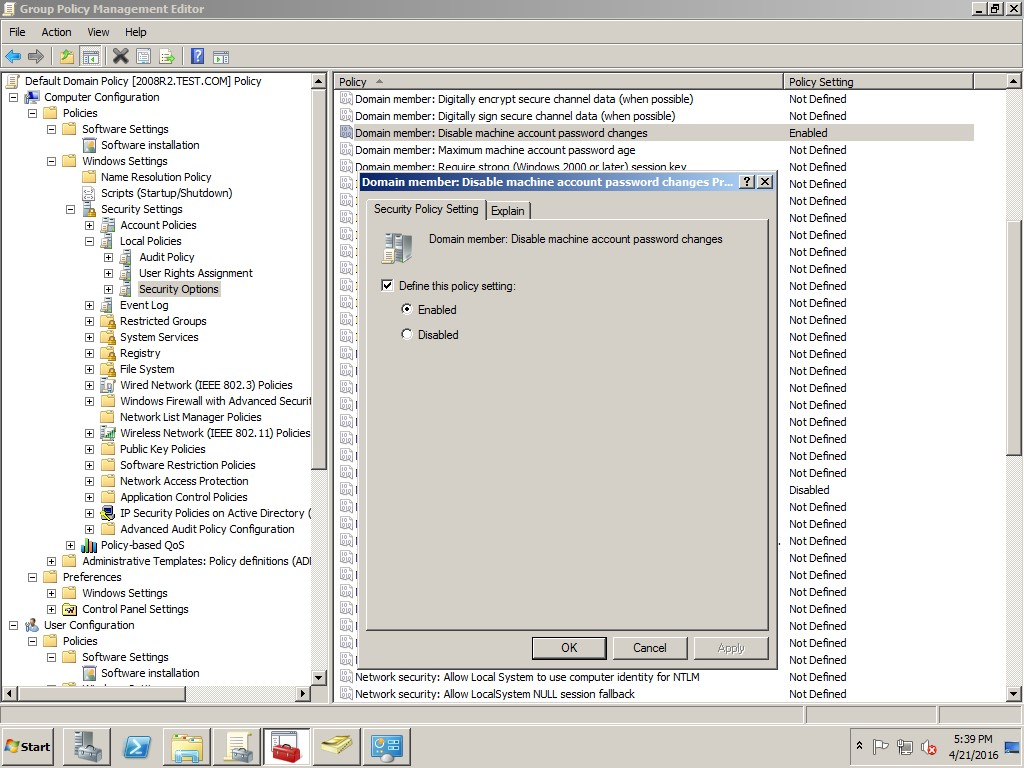
Task: Expand the Administrative Templates node
Action: (52, 562)
